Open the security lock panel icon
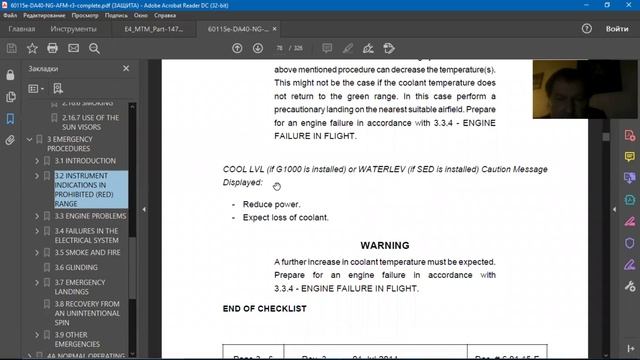640x360 pixels. pos(10,75)
